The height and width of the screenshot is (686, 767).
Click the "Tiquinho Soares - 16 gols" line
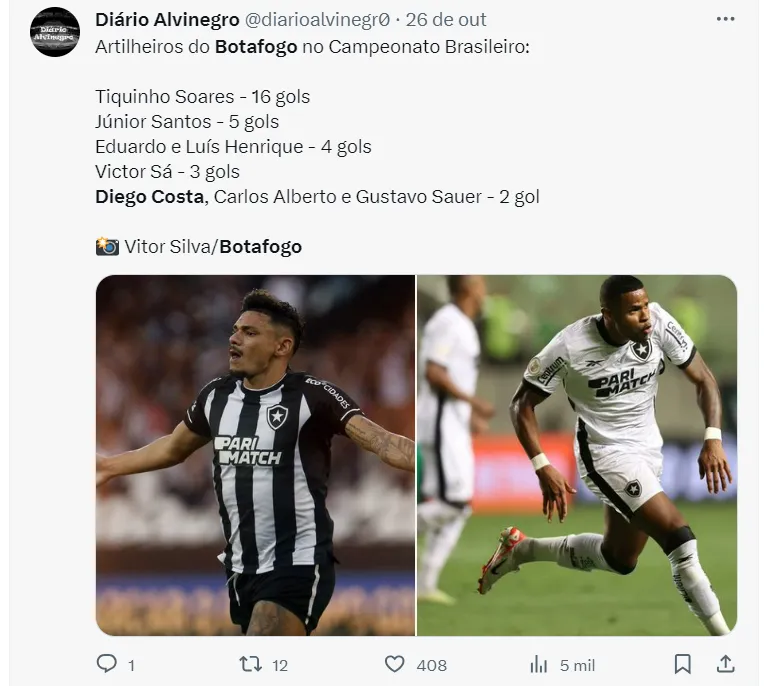click(202, 97)
